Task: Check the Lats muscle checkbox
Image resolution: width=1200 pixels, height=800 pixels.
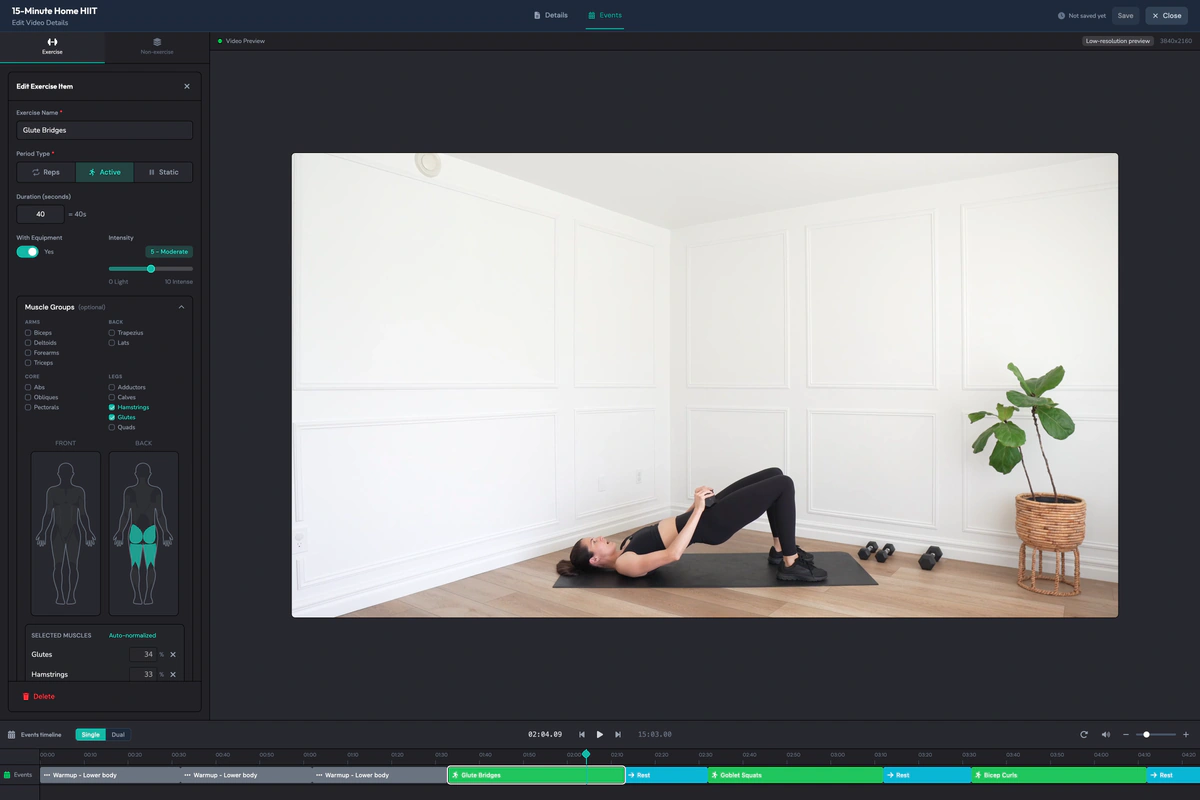Action: [x=112, y=343]
